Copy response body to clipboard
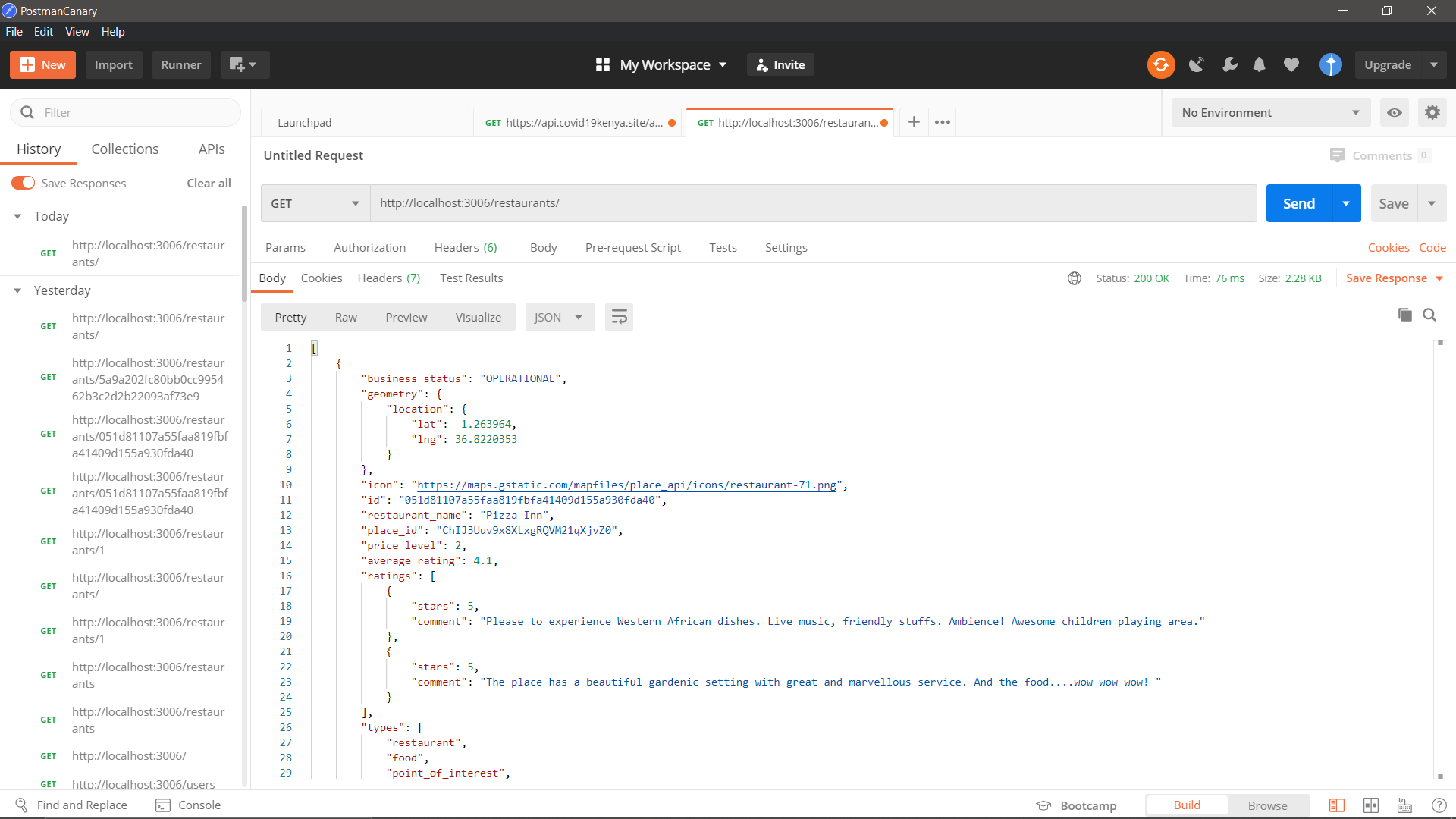1456x819 pixels. point(1404,315)
